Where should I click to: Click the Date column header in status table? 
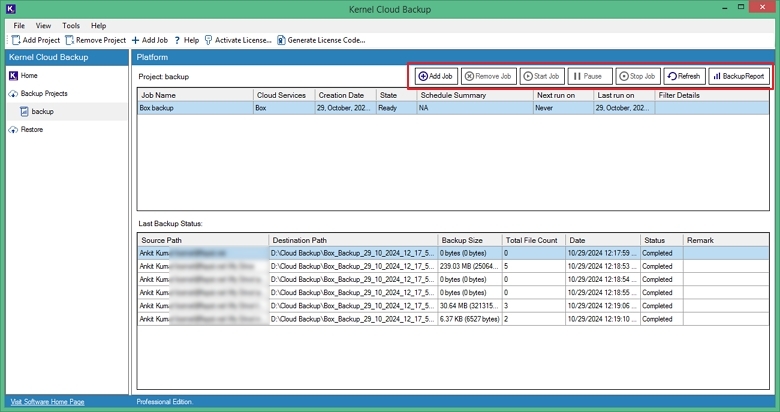click(603, 240)
